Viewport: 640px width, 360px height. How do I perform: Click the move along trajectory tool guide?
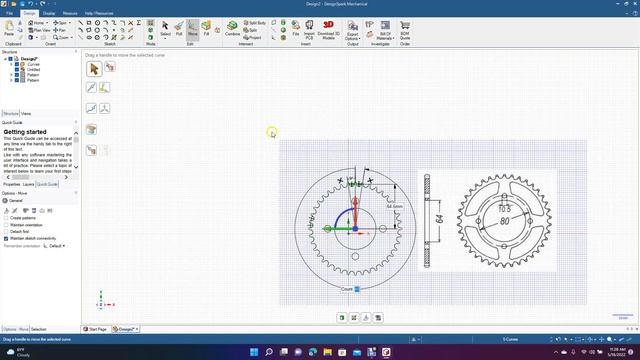click(x=91, y=108)
